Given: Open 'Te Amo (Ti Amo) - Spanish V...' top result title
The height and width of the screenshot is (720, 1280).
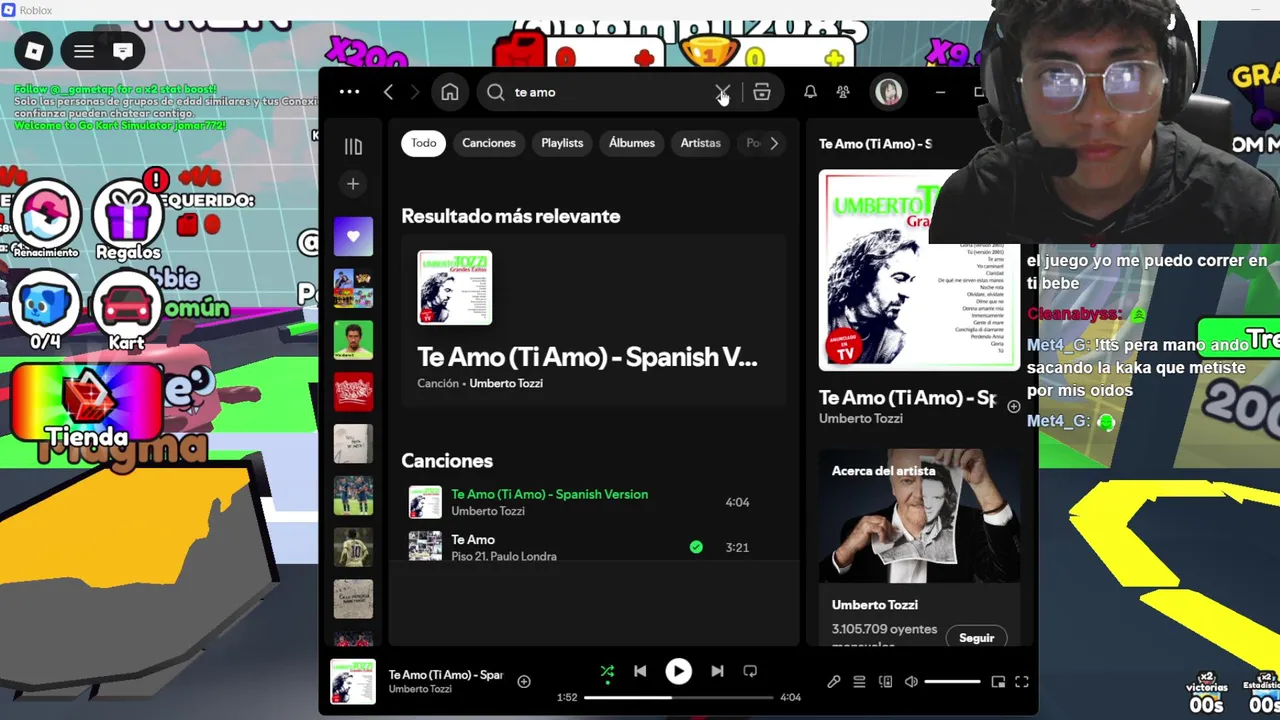Looking at the screenshot, I should 587,357.
